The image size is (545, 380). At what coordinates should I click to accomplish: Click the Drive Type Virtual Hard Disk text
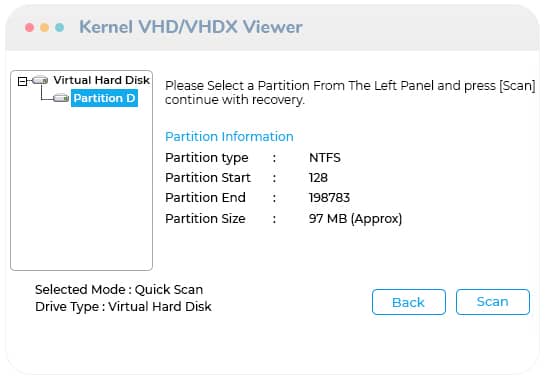pos(123,306)
